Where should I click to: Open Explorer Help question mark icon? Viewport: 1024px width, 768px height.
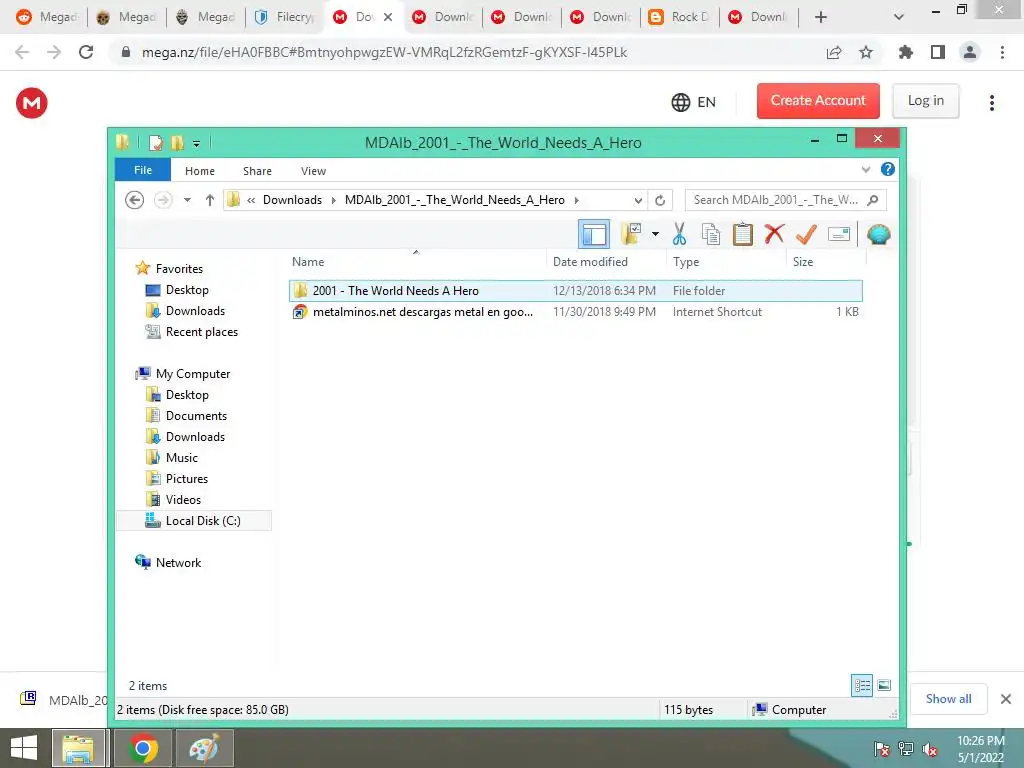click(x=888, y=170)
